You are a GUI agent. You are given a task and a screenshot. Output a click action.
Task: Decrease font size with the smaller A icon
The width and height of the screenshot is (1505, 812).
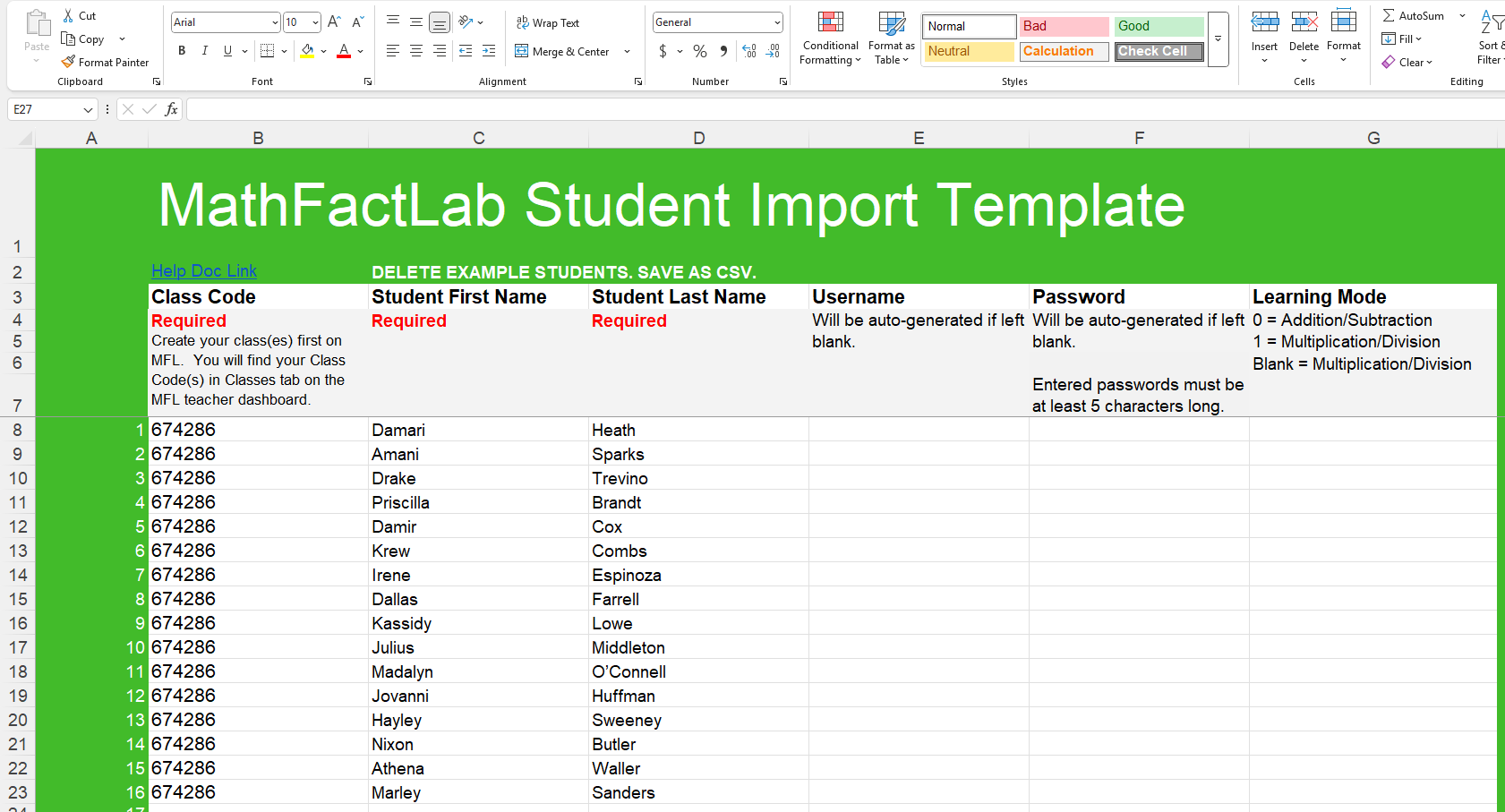point(358,22)
